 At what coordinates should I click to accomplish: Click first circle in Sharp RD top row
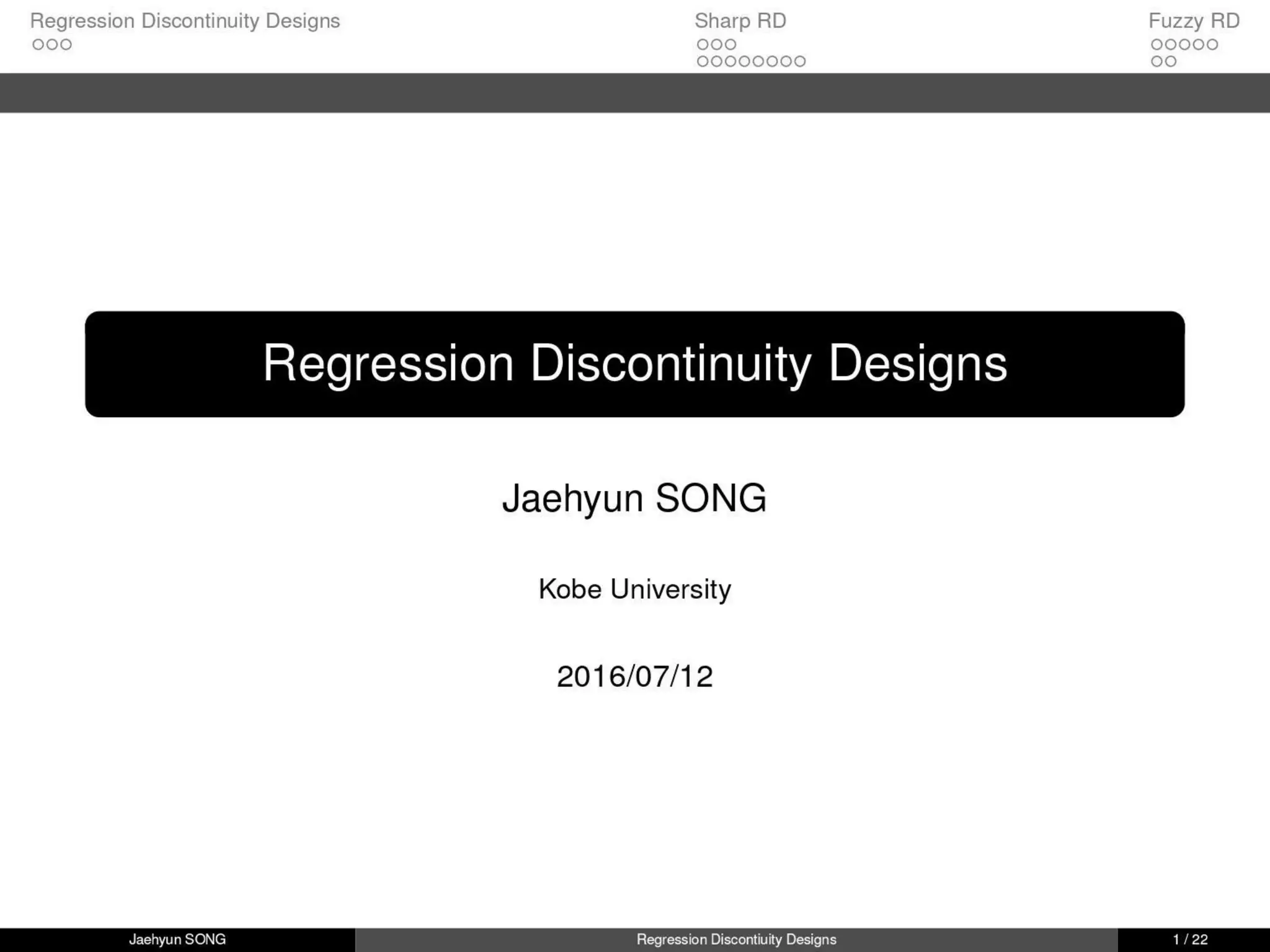[x=703, y=45]
